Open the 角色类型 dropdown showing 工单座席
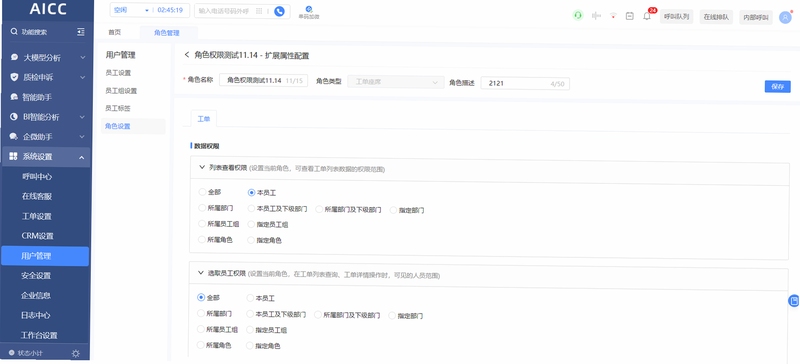 396,82
